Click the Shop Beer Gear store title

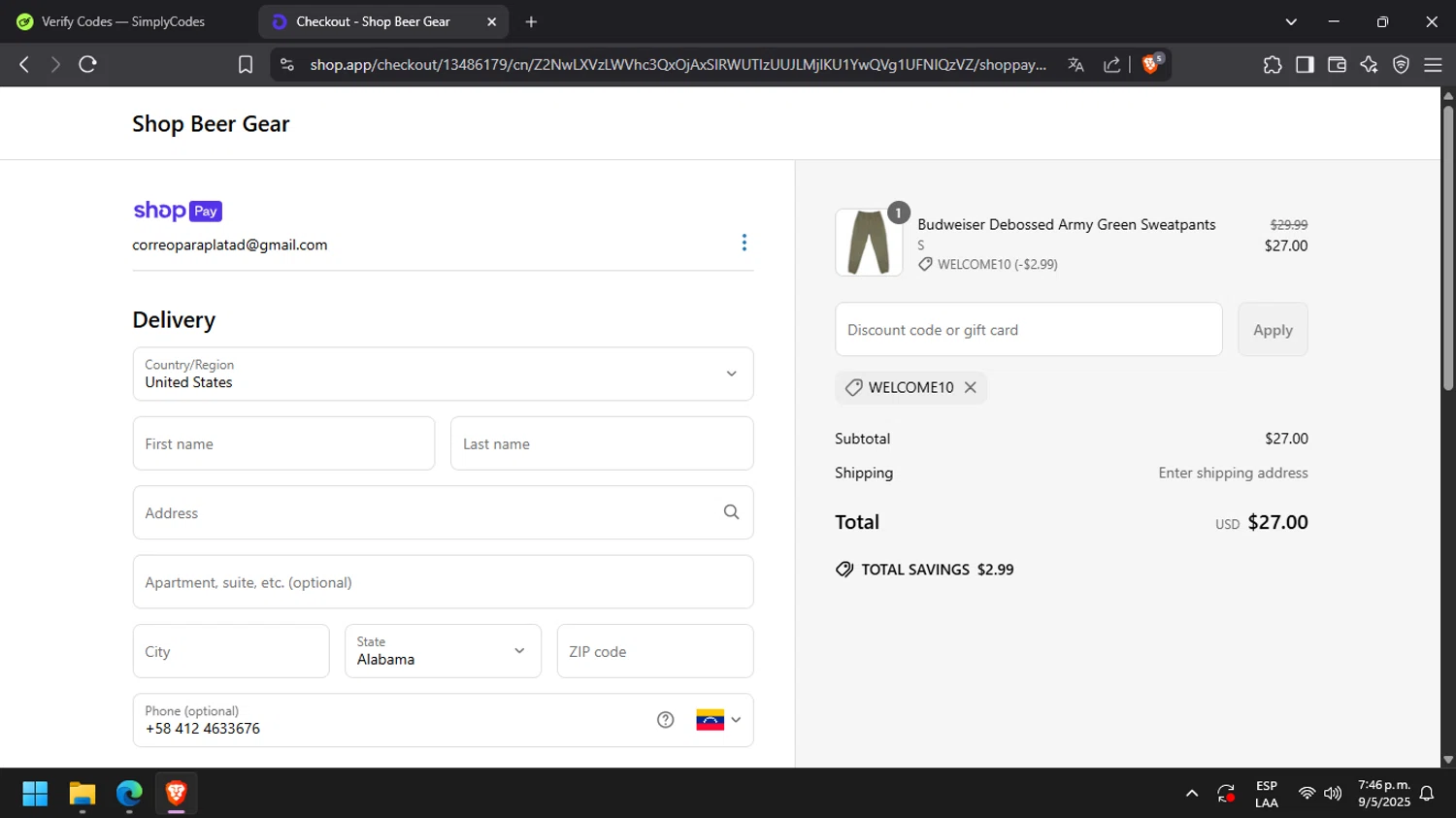tap(211, 124)
